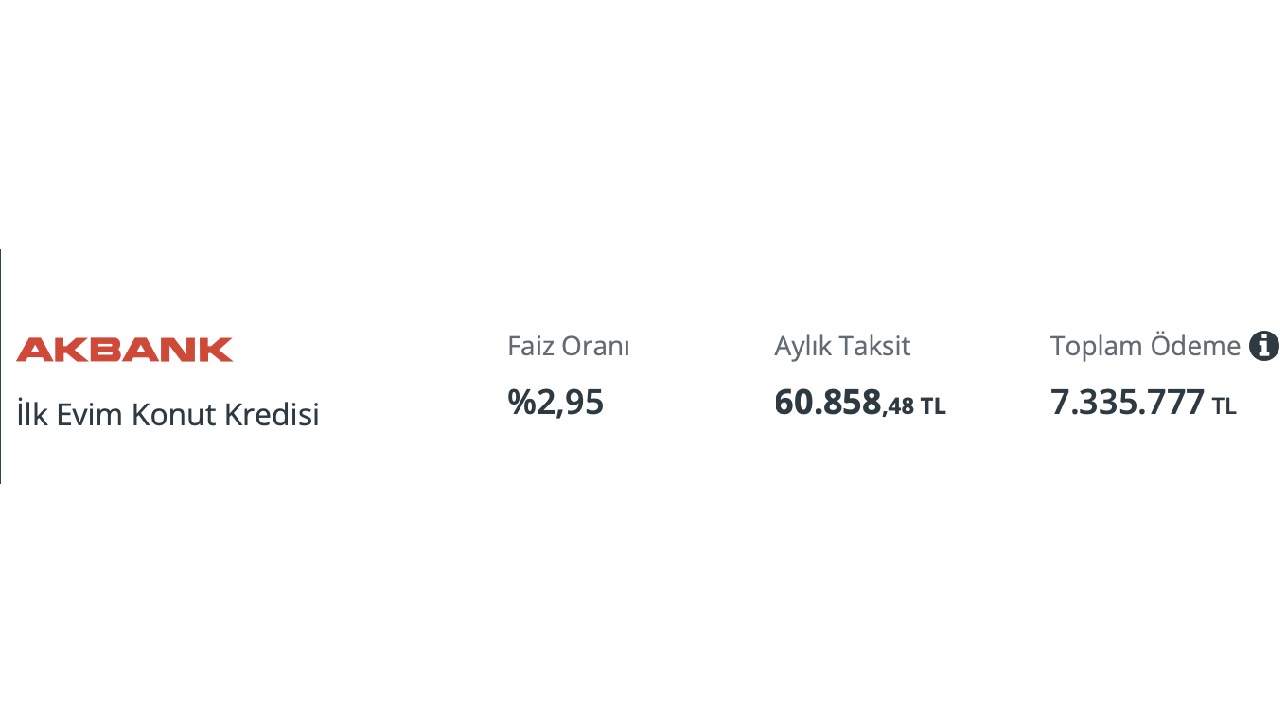
Task: Click the TL suffix after 60.858,48
Action: tap(933, 406)
